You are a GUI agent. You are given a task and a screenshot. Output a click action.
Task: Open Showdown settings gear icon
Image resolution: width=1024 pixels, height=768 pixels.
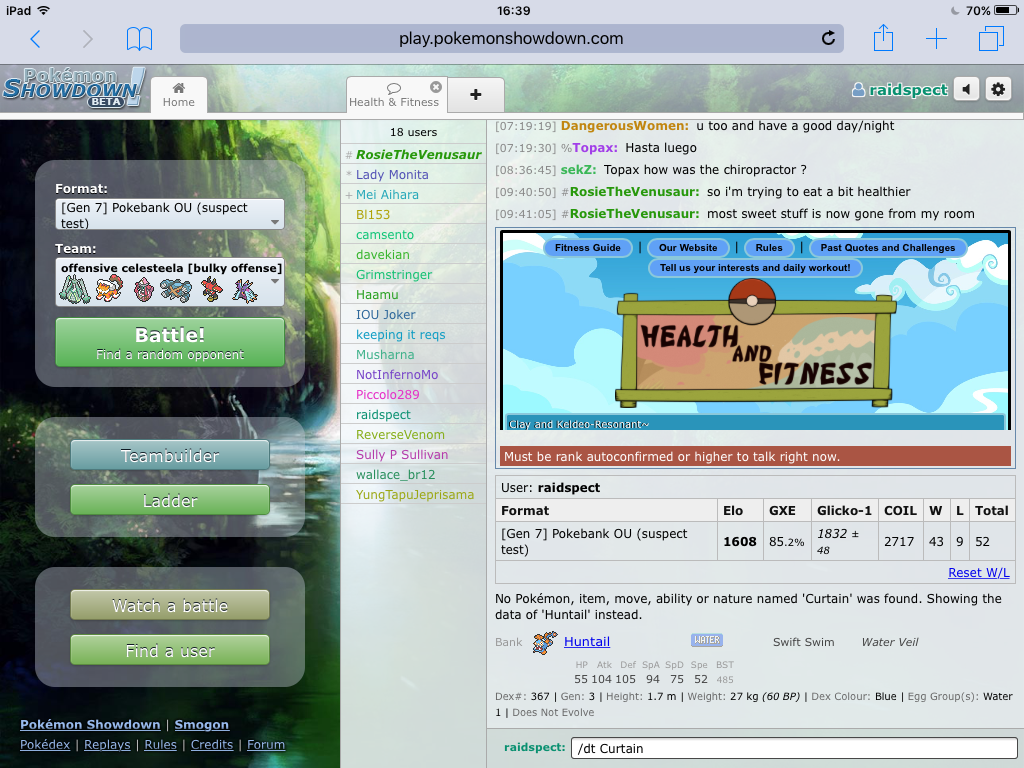coord(997,89)
